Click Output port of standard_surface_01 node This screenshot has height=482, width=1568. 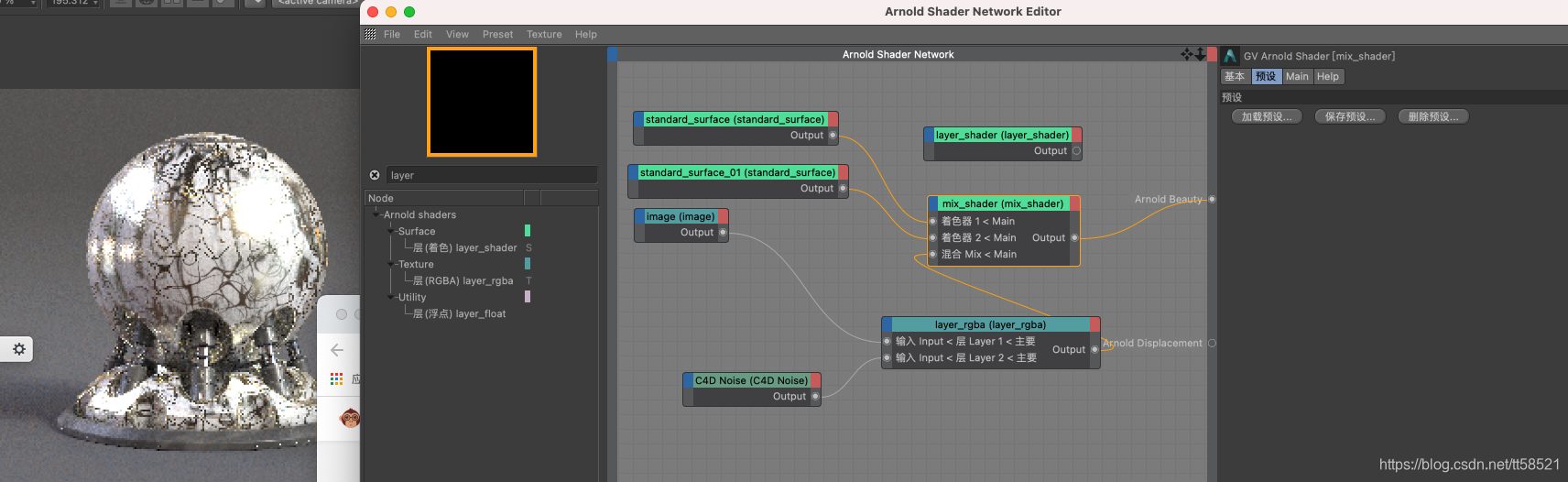point(843,189)
